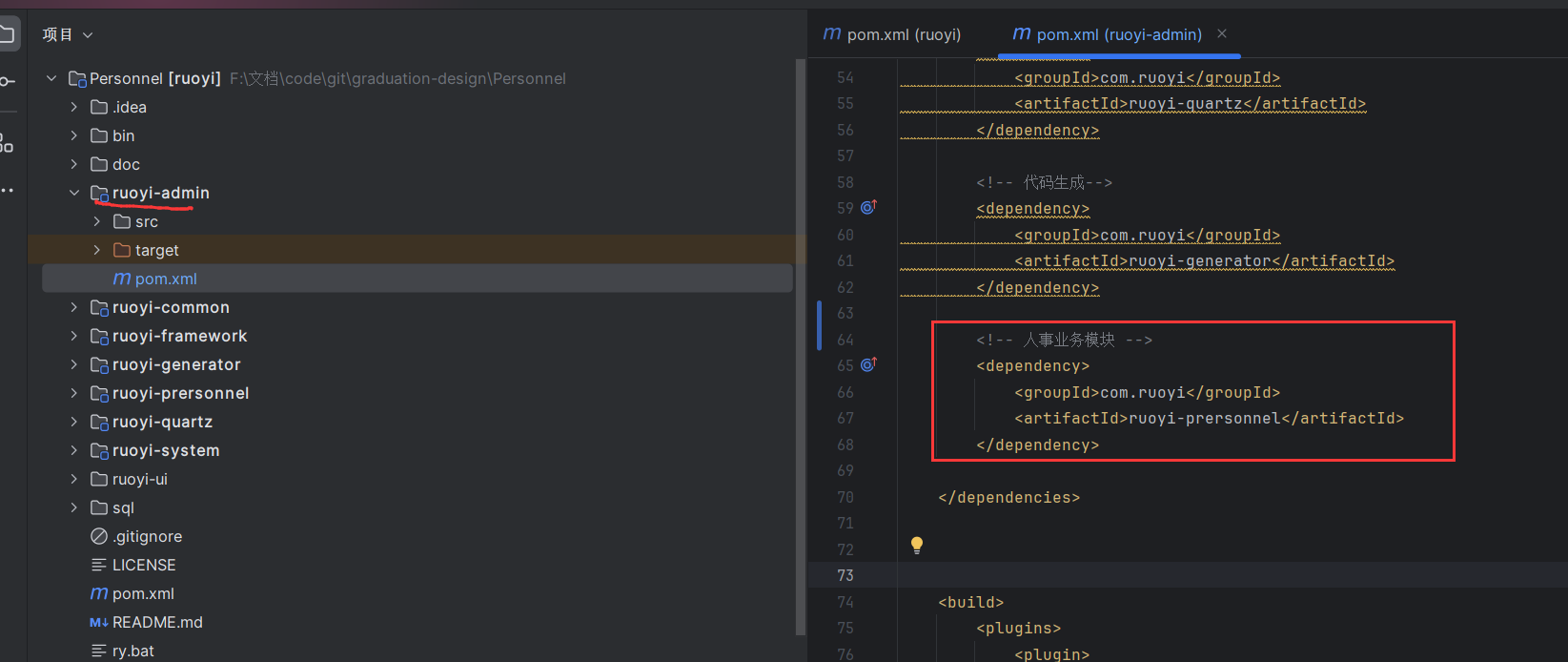Screen dimensions: 1568x662
Task: Open the Project tool window icon
Action: (8, 34)
